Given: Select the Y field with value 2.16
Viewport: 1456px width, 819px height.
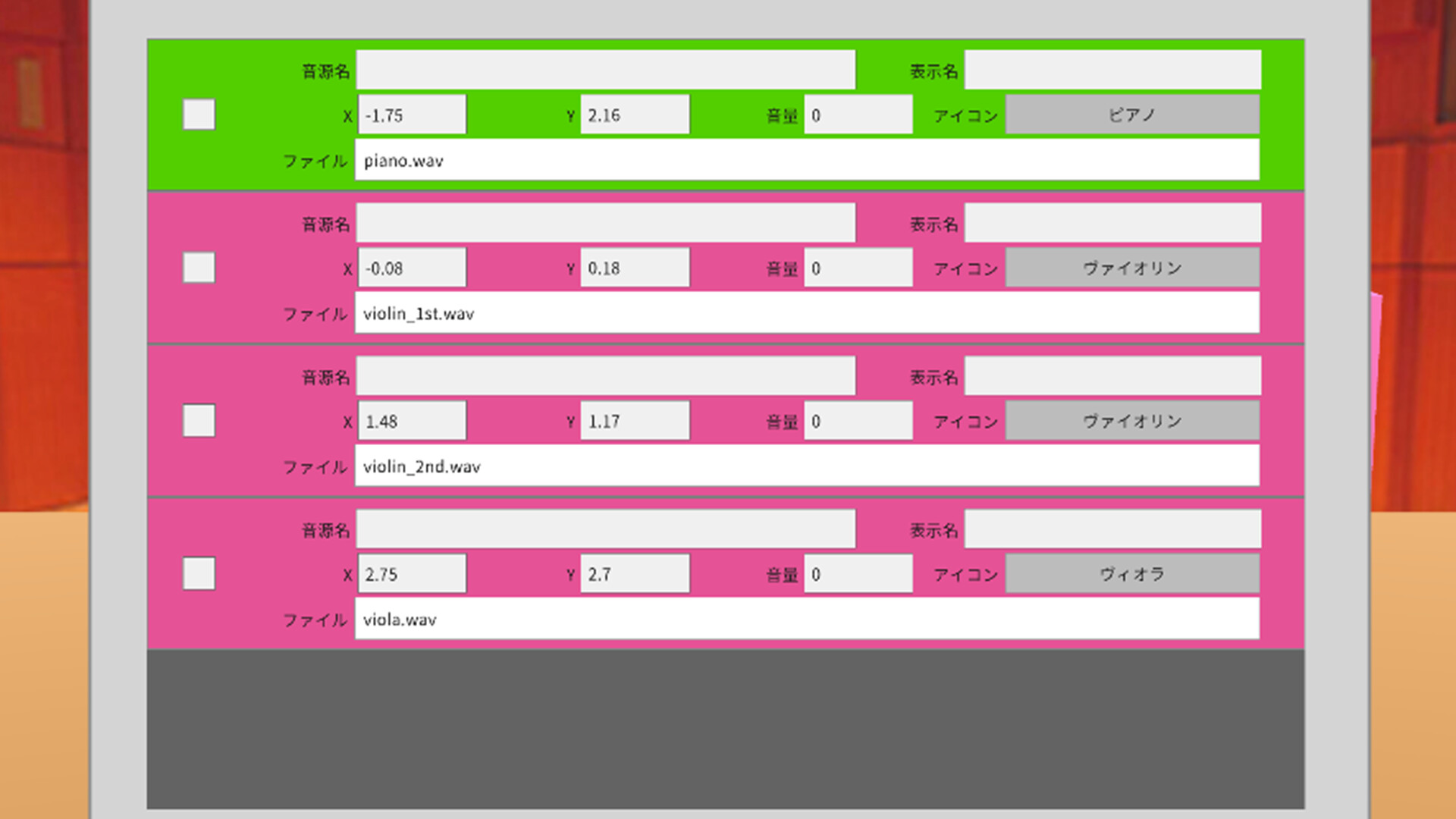Looking at the screenshot, I should pos(634,114).
